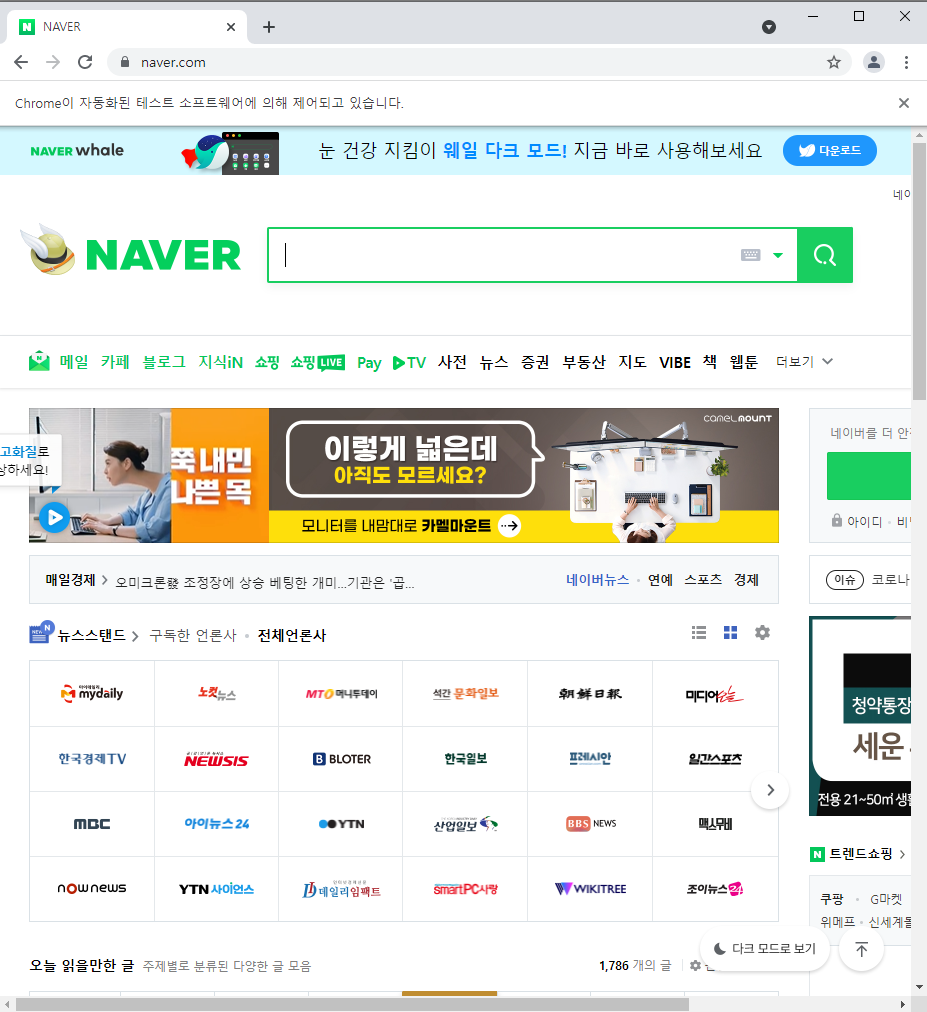This screenshot has height=1012, width=927.
Task: Go to 카페 service
Action: 115,362
